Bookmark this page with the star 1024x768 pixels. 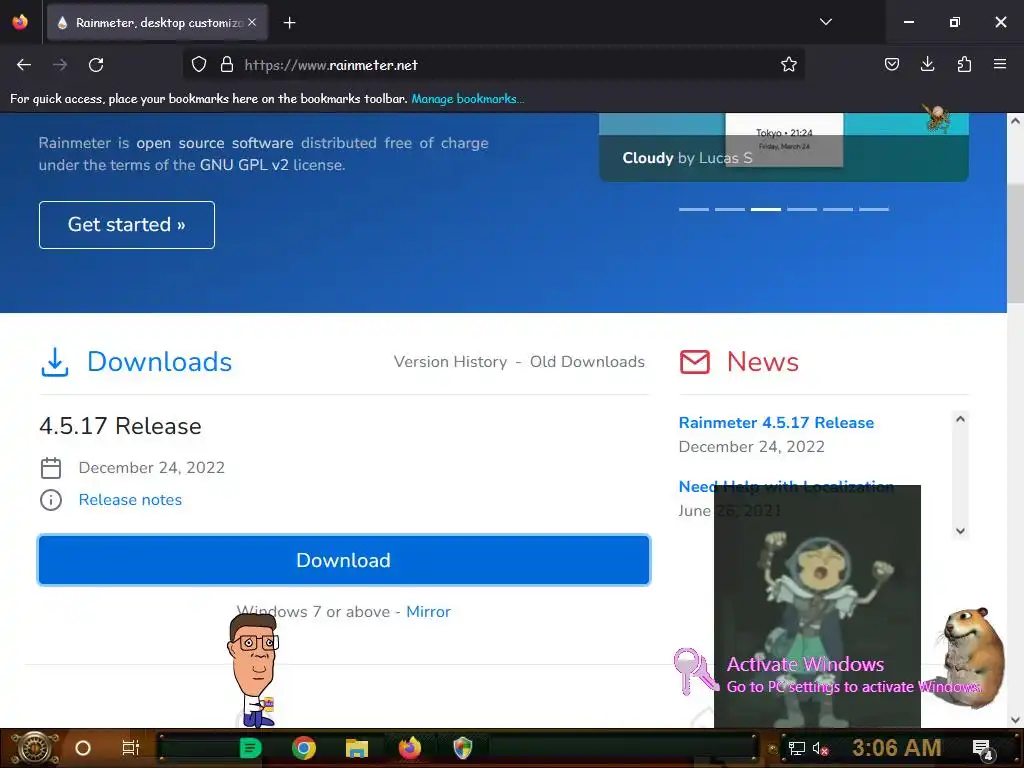(x=788, y=65)
